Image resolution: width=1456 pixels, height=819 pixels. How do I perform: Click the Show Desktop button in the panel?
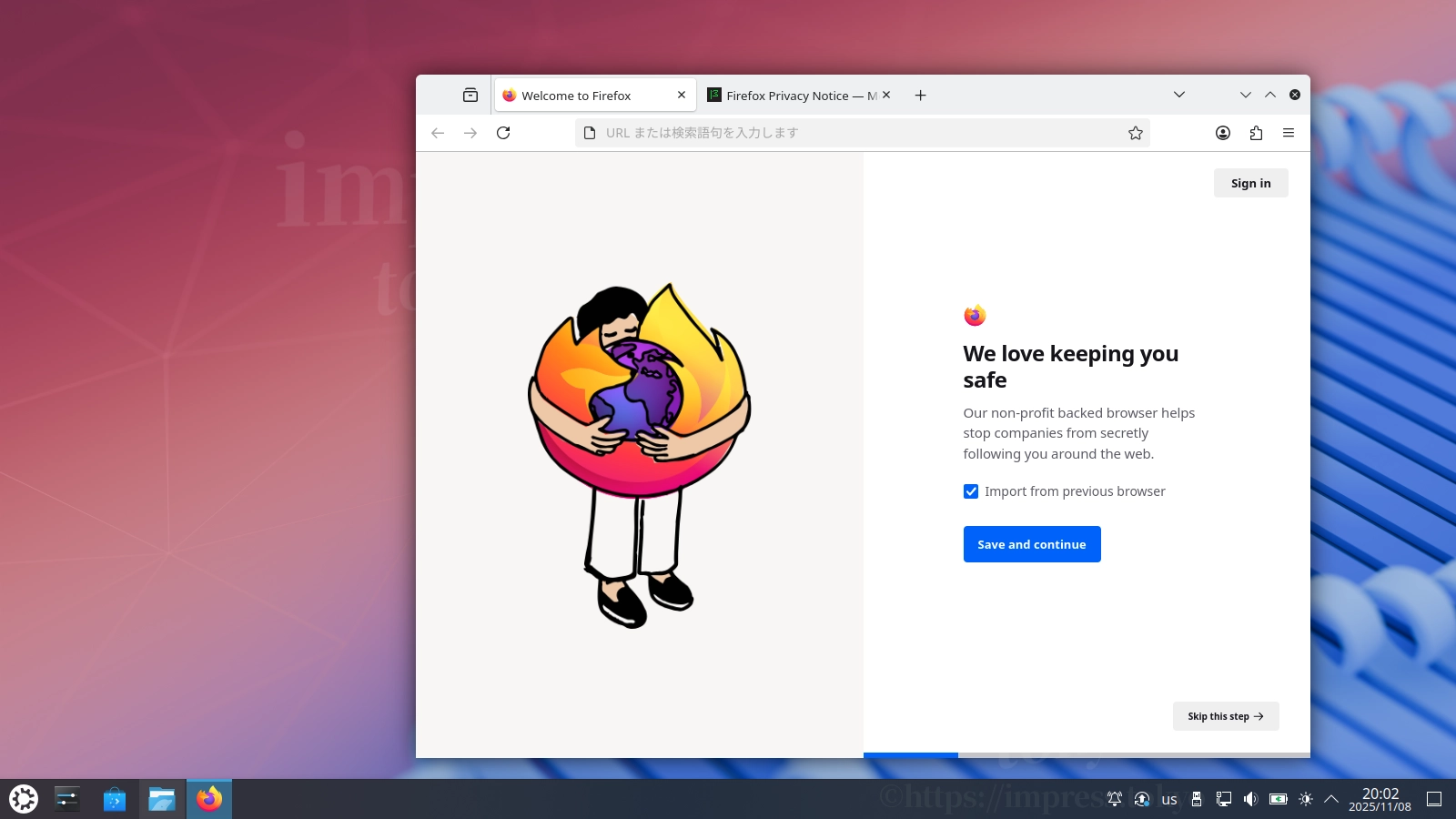pyautogui.click(x=1434, y=799)
